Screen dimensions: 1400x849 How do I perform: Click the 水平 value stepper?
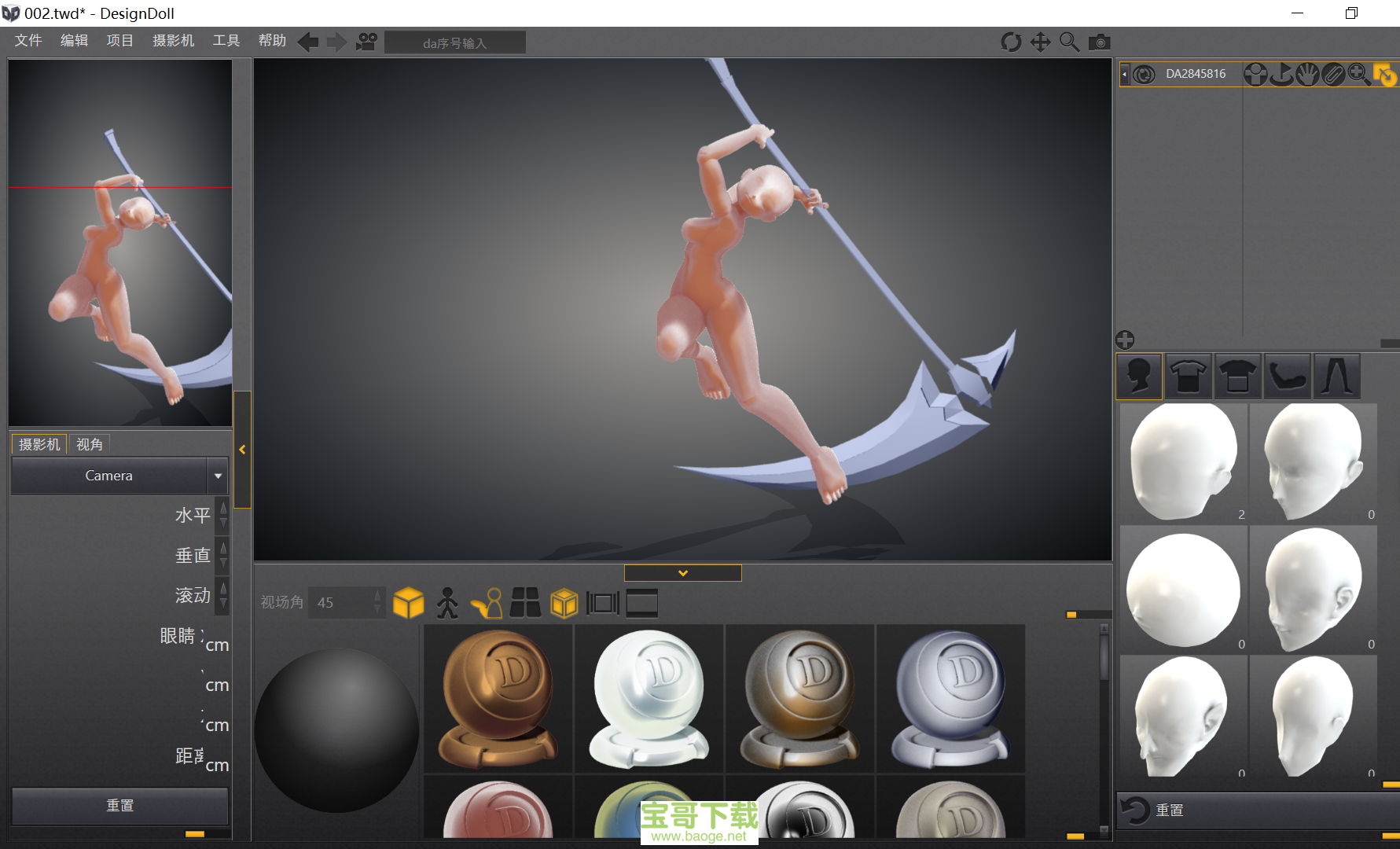[x=223, y=515]
